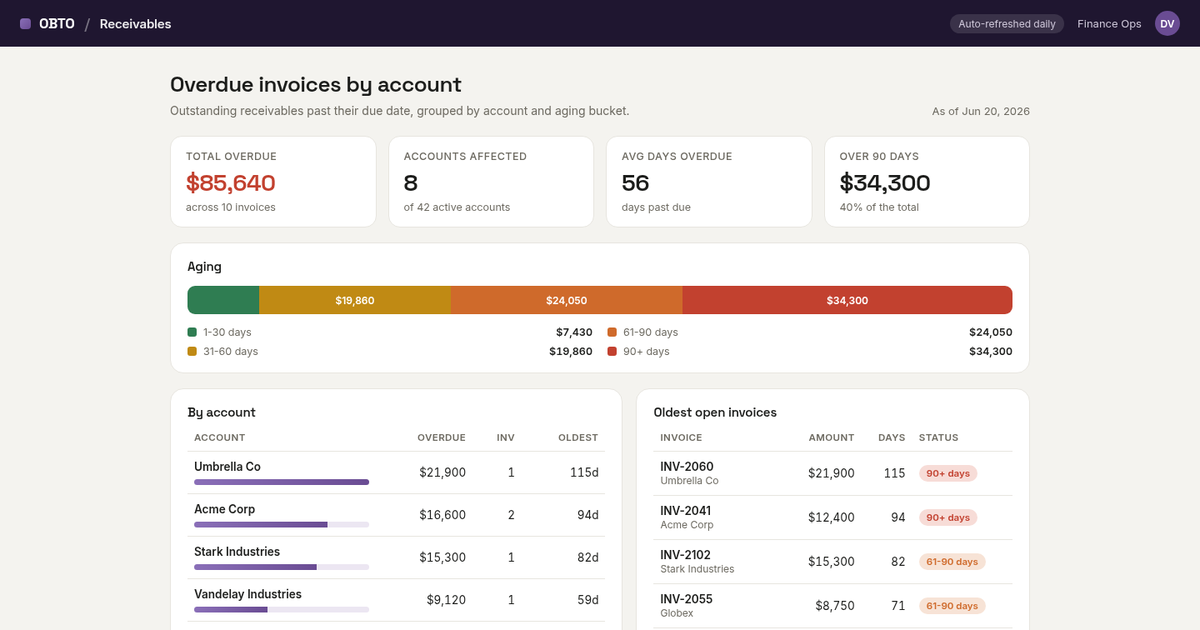Click the 'By account' panel title
This screenshot has width=1200, height=630.
click(x=221, y=412)
